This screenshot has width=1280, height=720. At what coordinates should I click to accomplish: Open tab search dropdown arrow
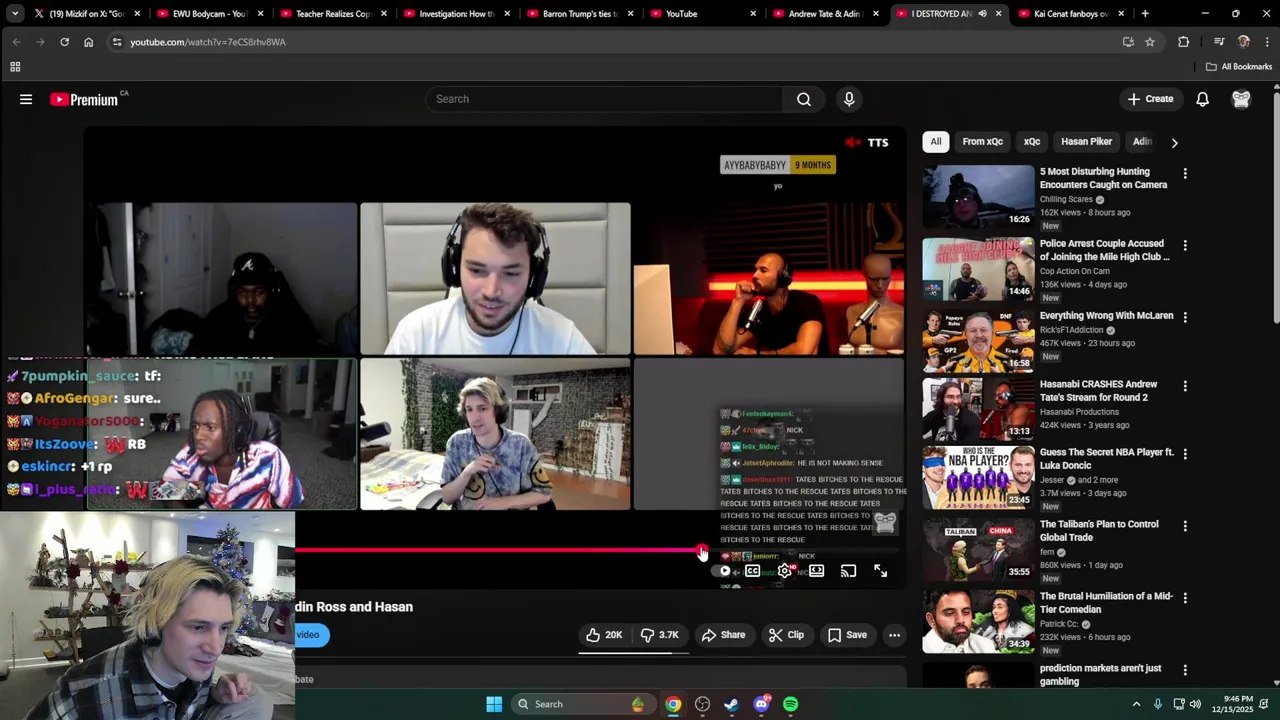pyautogui.click(x=14, y=14)
